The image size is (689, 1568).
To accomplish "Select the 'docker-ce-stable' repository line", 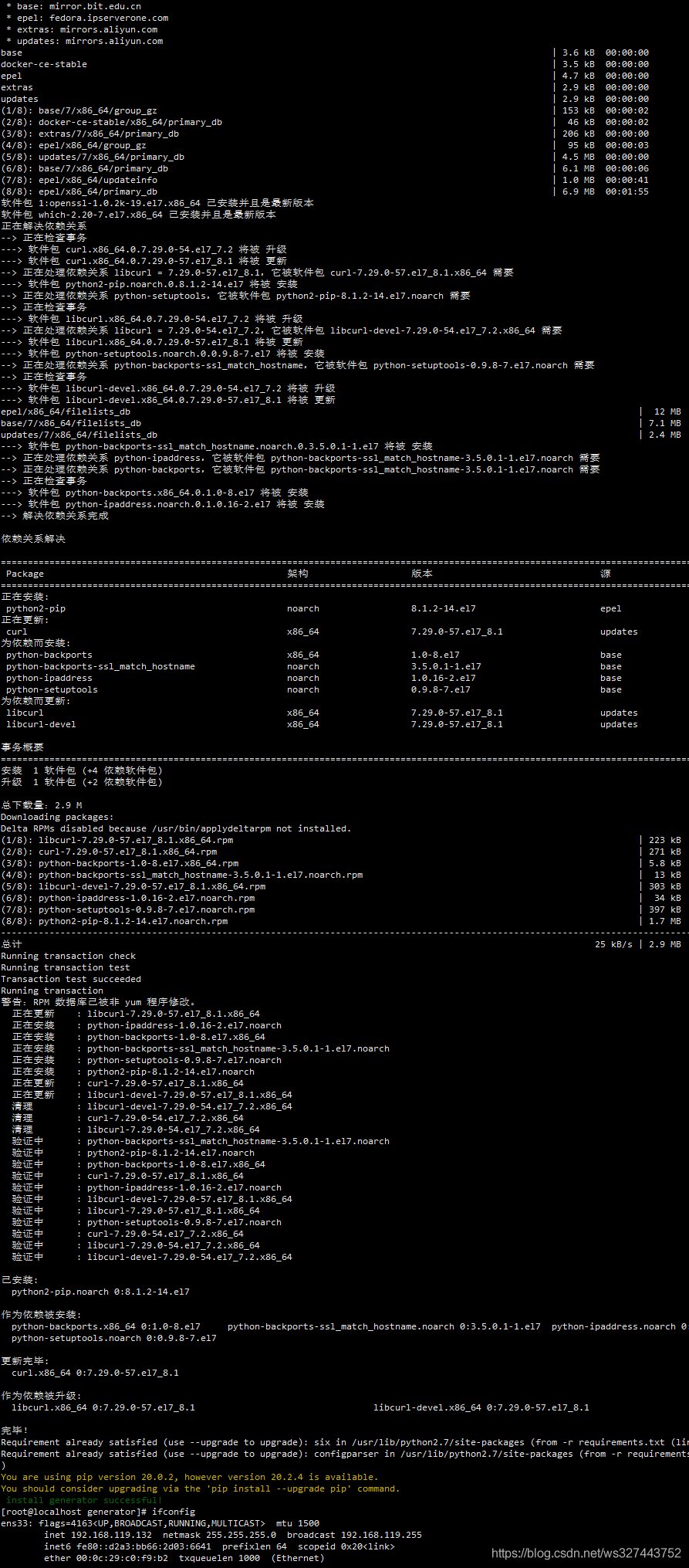I will pos(44,64).
